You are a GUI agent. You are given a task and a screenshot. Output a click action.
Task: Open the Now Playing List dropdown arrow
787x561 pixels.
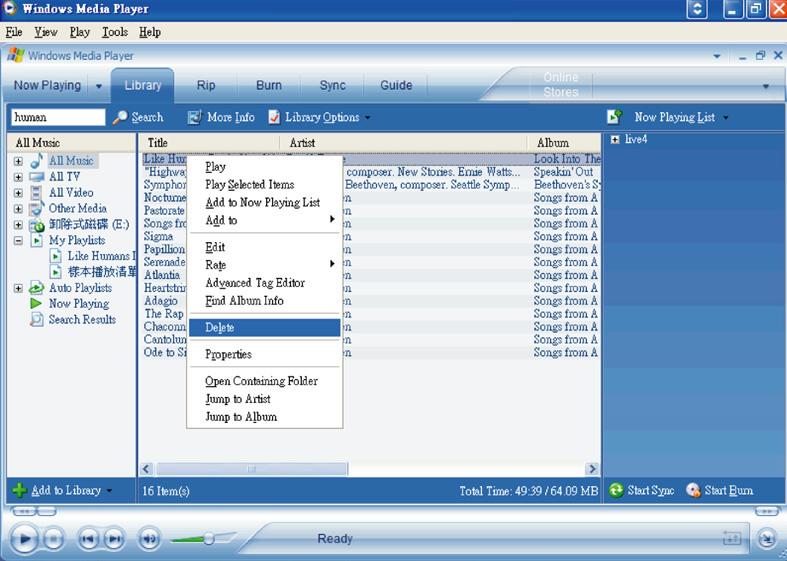[x=726, y=118]
